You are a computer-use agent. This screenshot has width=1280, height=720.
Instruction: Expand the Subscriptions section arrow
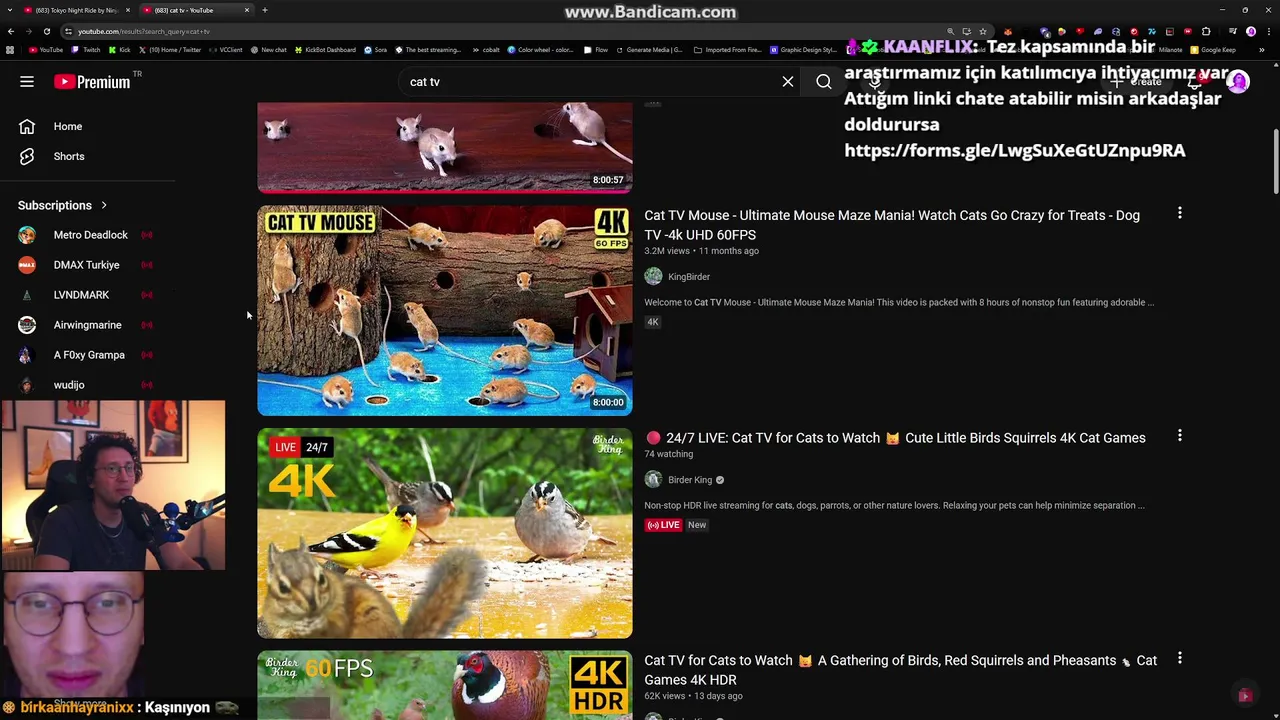click(104, 206)
